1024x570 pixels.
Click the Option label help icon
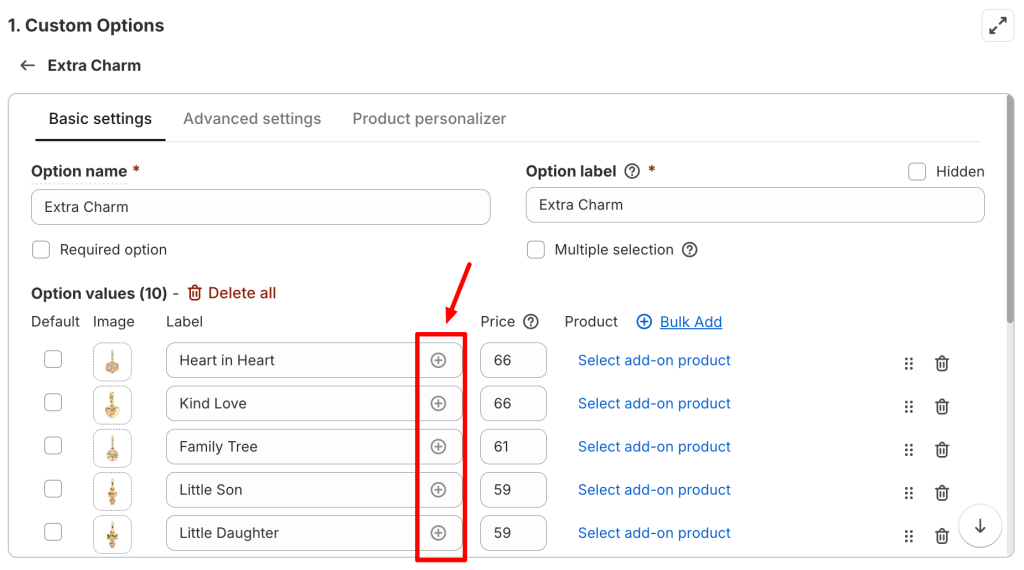point(632,171)
